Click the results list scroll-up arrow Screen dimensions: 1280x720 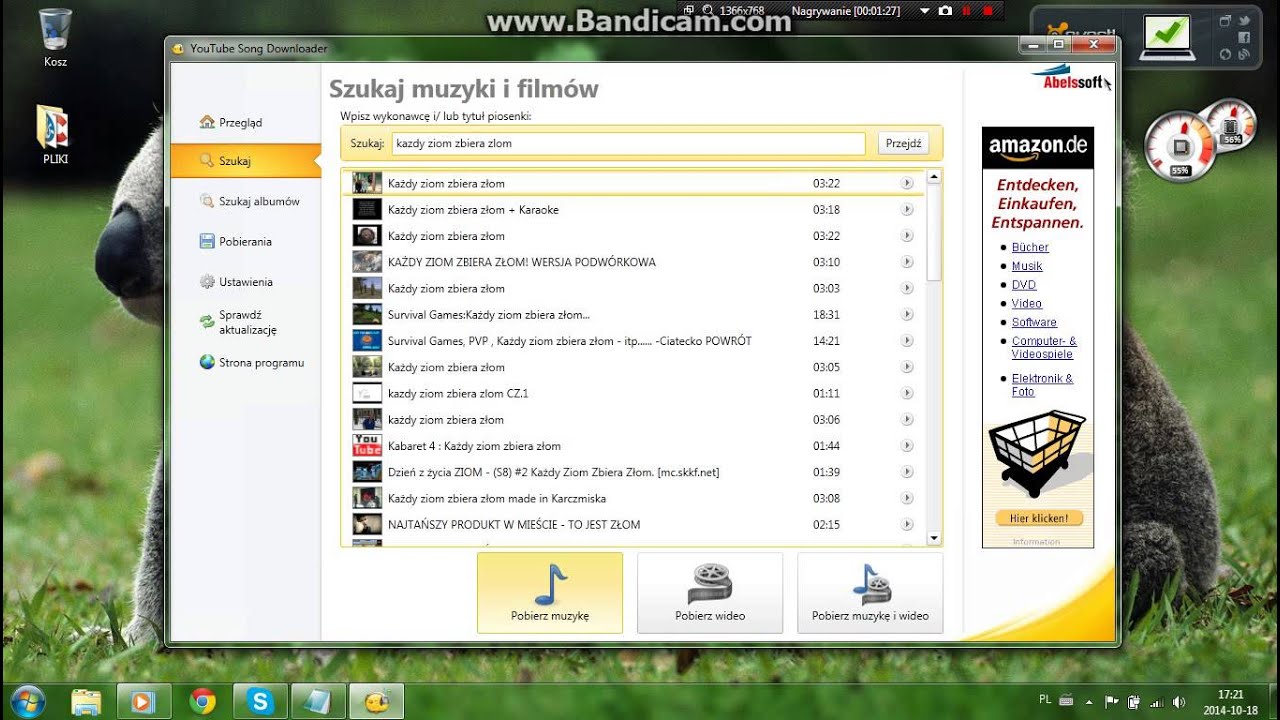click(934, 177)
